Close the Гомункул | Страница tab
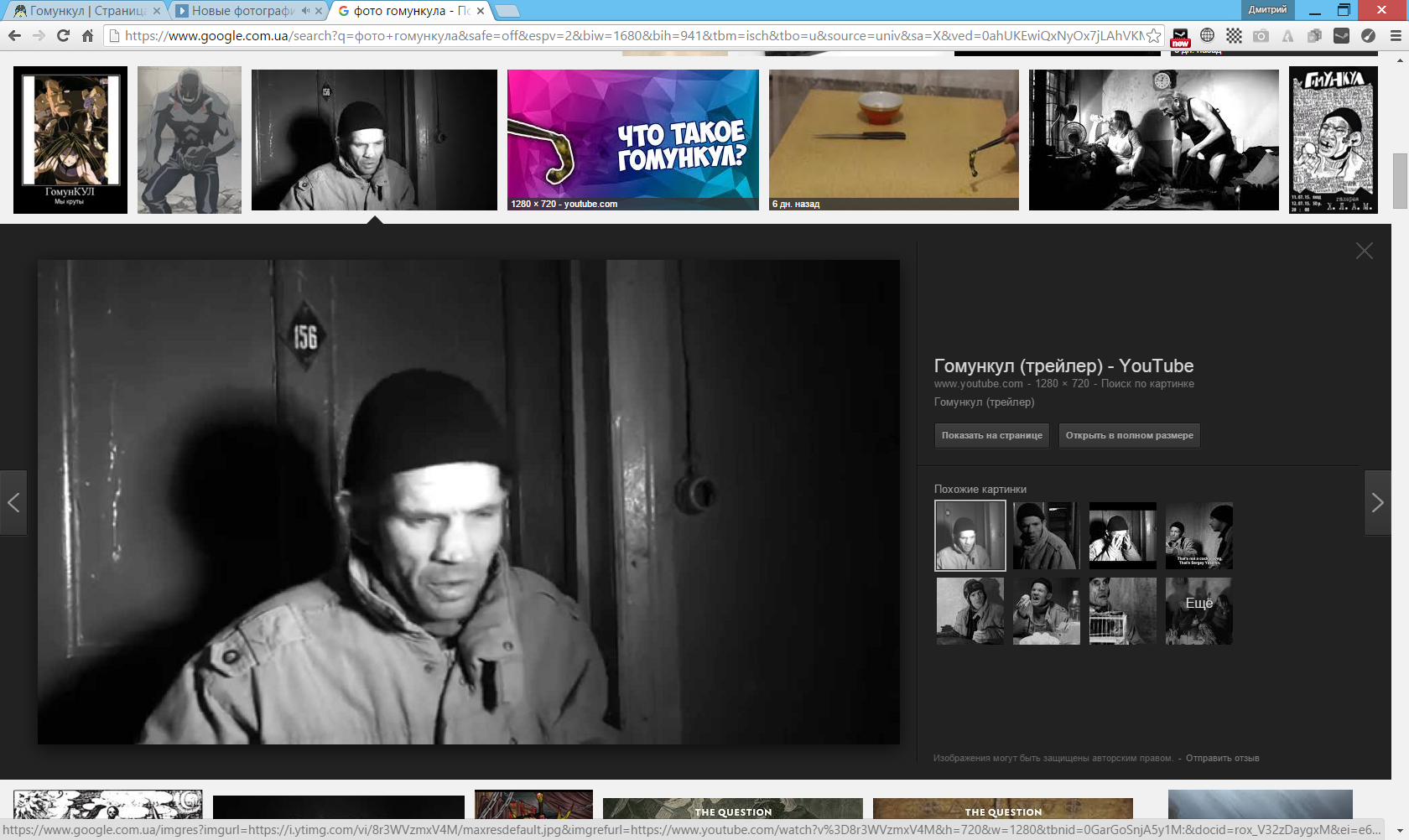This screenshot has height=840, width=1409. click(x=157, y=11)
